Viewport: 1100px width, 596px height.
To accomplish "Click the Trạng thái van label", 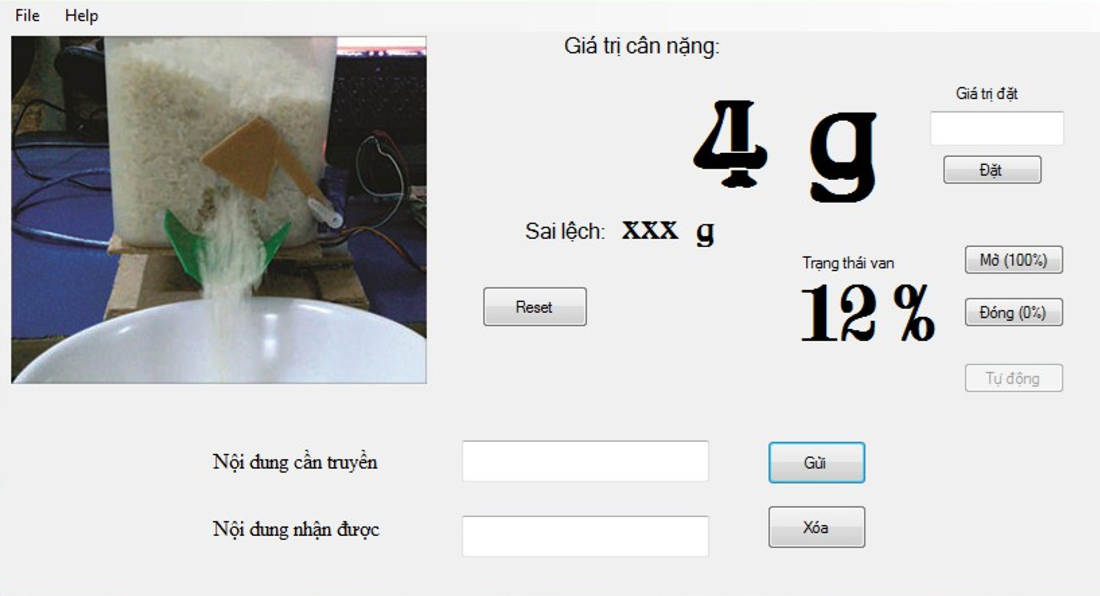I will coord(848,263).
